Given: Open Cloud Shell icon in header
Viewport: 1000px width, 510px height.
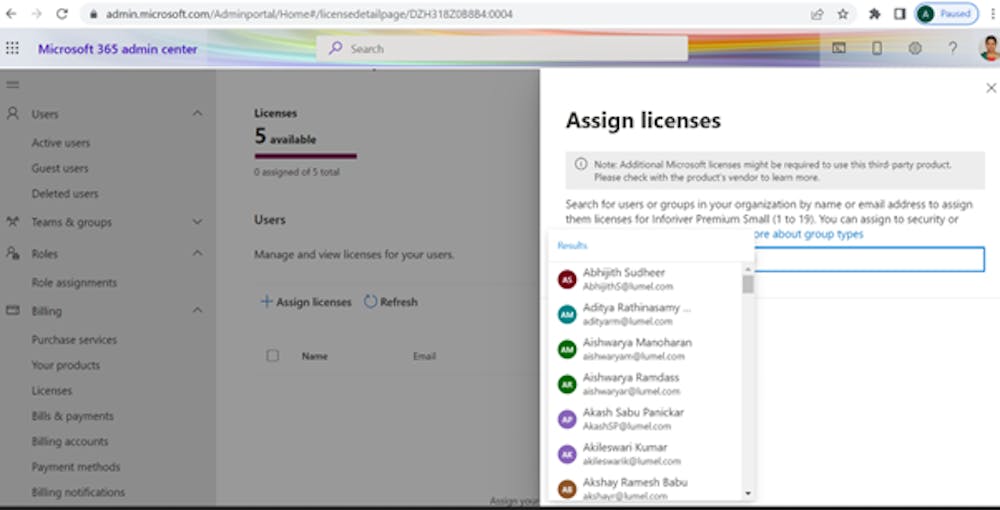Looking at the screenshot, I should pos(839,48).
